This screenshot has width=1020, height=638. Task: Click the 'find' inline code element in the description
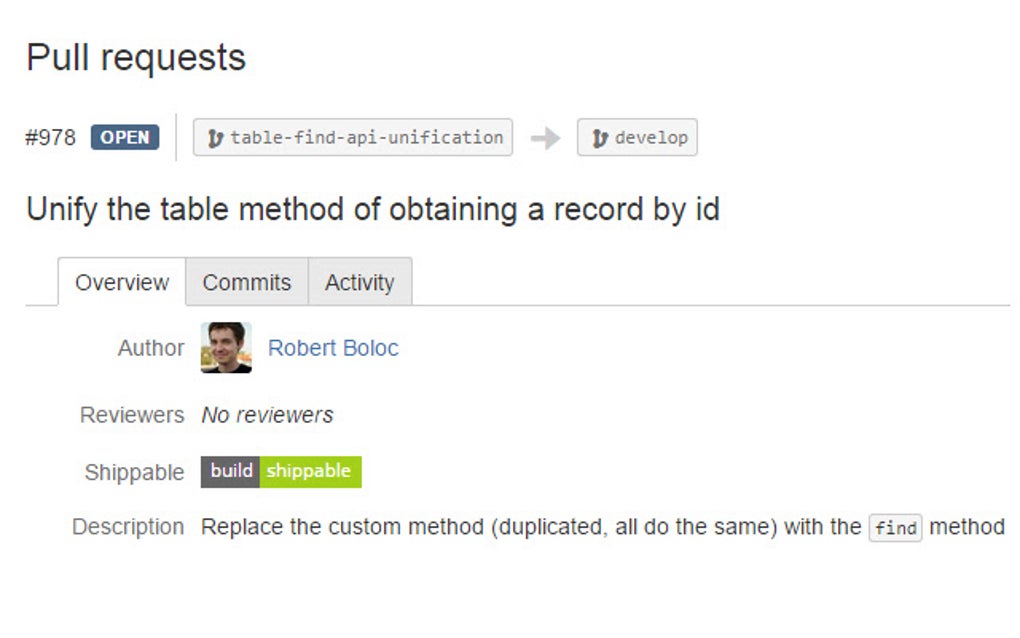895,527
